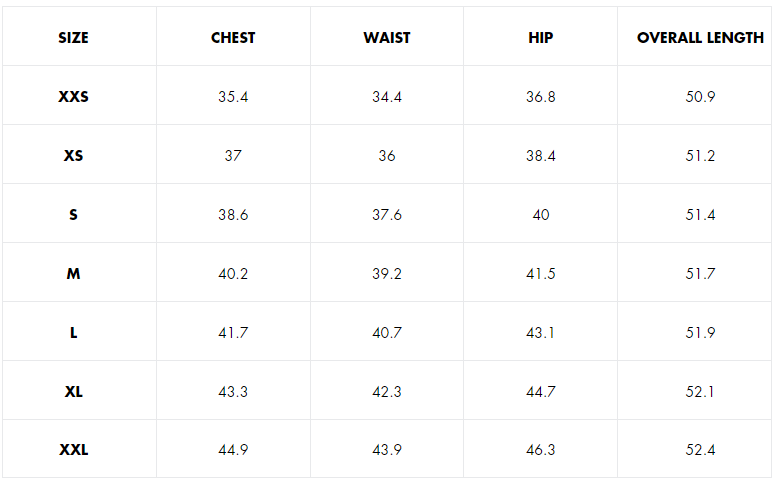This screenshot has width=780, height=485.
Task: Click the XL waist value 42.3
Action: 387,392
